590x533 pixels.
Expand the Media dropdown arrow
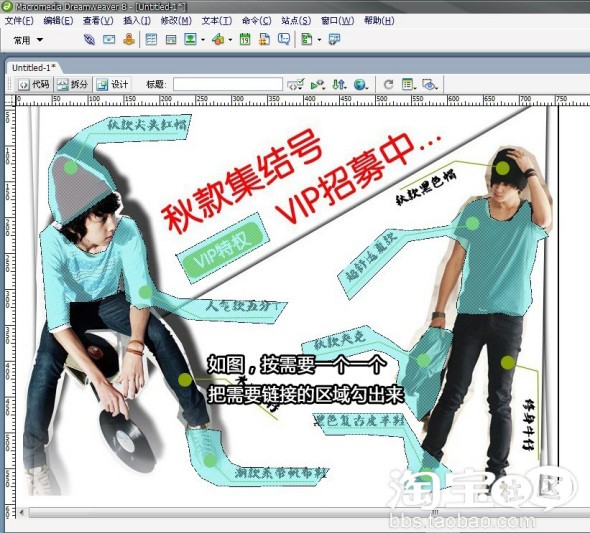coord(230,40)
